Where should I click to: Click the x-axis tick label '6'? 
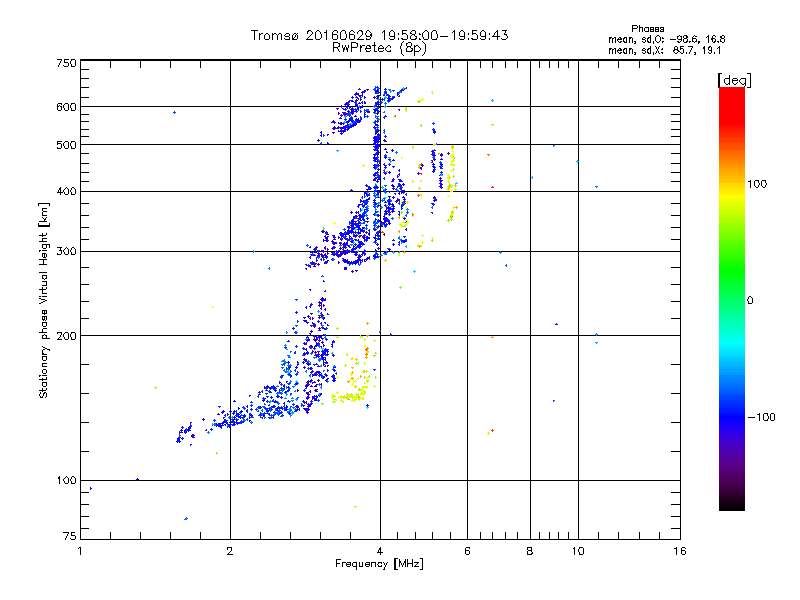tap(467, 551)
